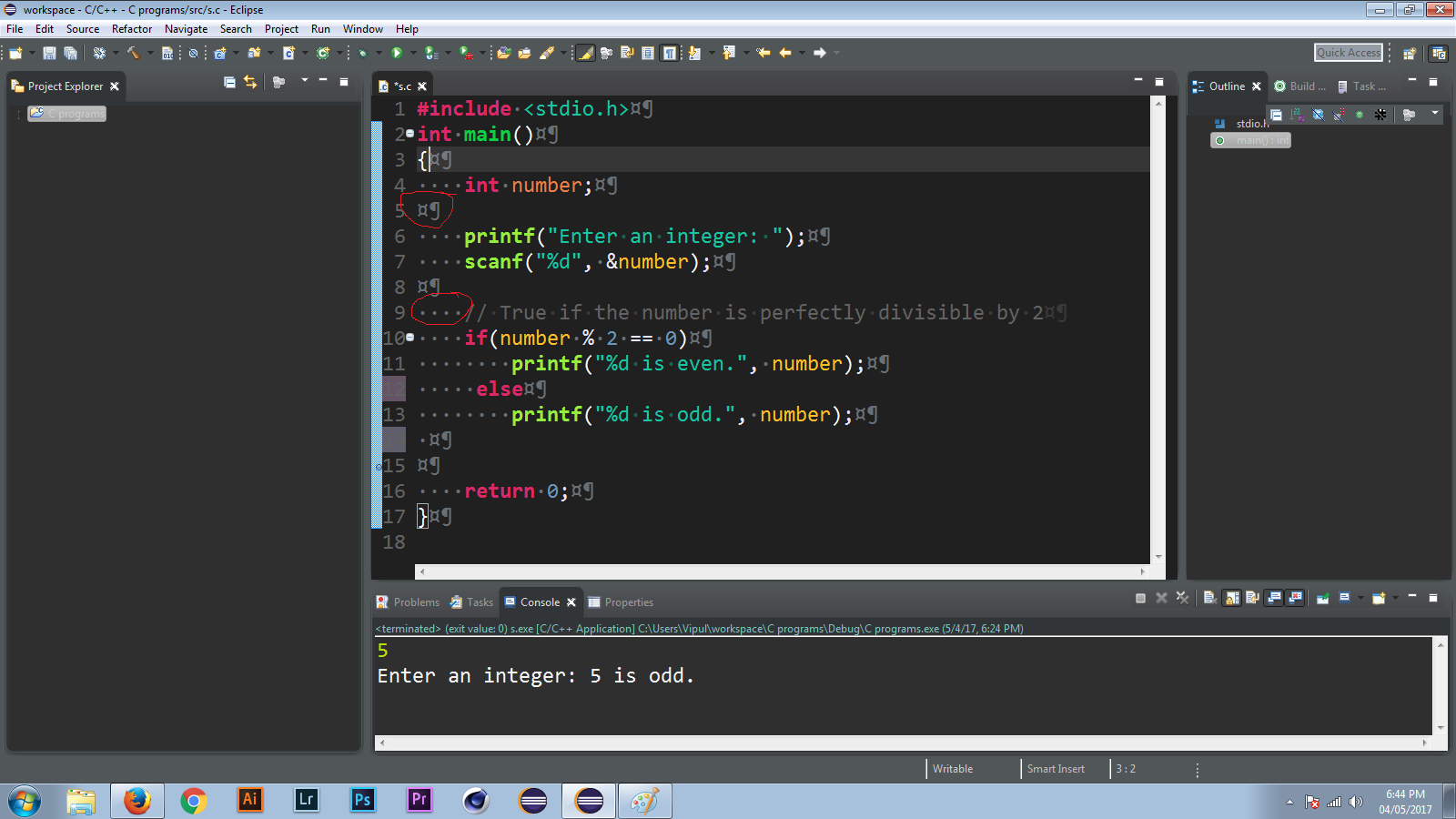This screenshot has width=1456, height=819.
Task: Open Firefox from the taskbar
Action: (x=137, y=801)
